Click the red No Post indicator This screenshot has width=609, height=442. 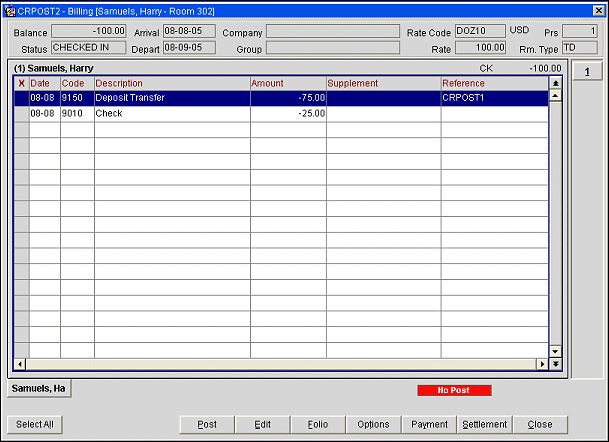(455, 390)
